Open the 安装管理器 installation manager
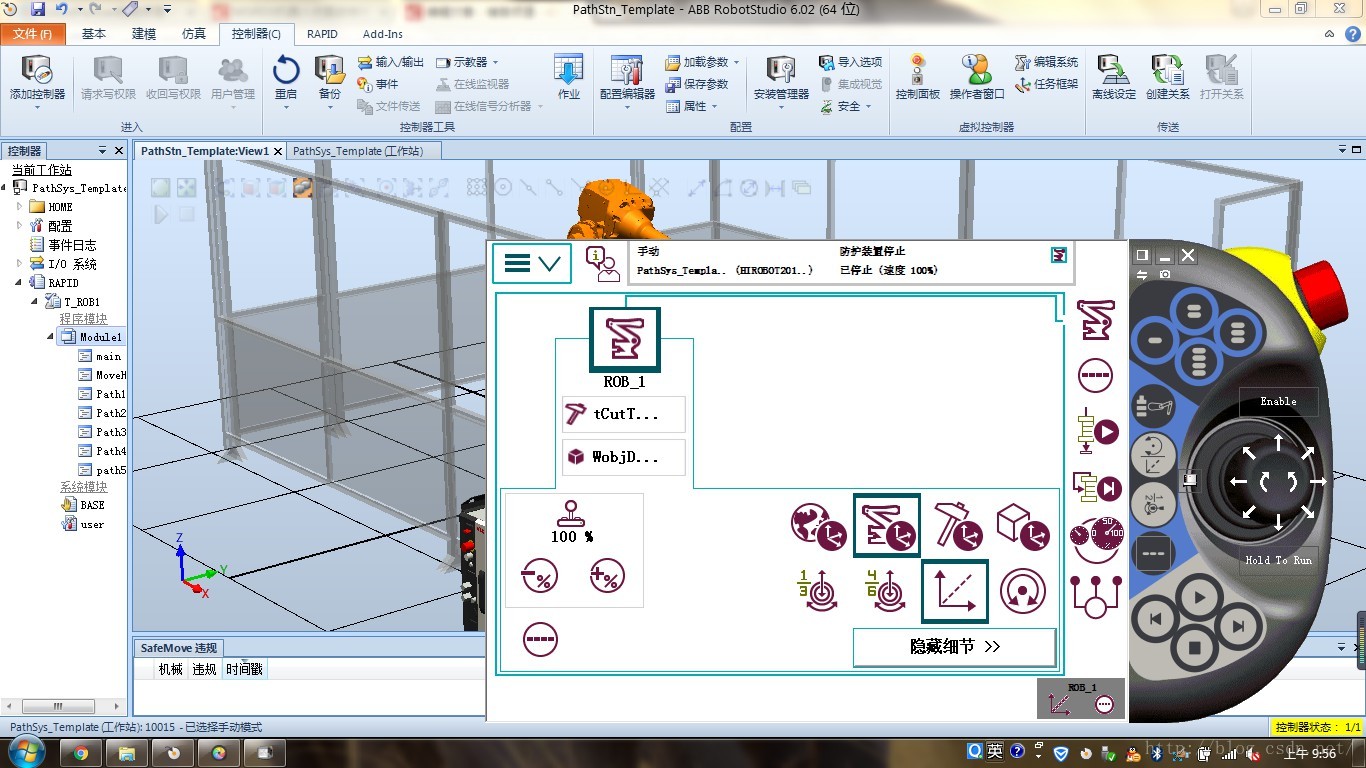Screen dimensions: 1366x768 (781, 78)
